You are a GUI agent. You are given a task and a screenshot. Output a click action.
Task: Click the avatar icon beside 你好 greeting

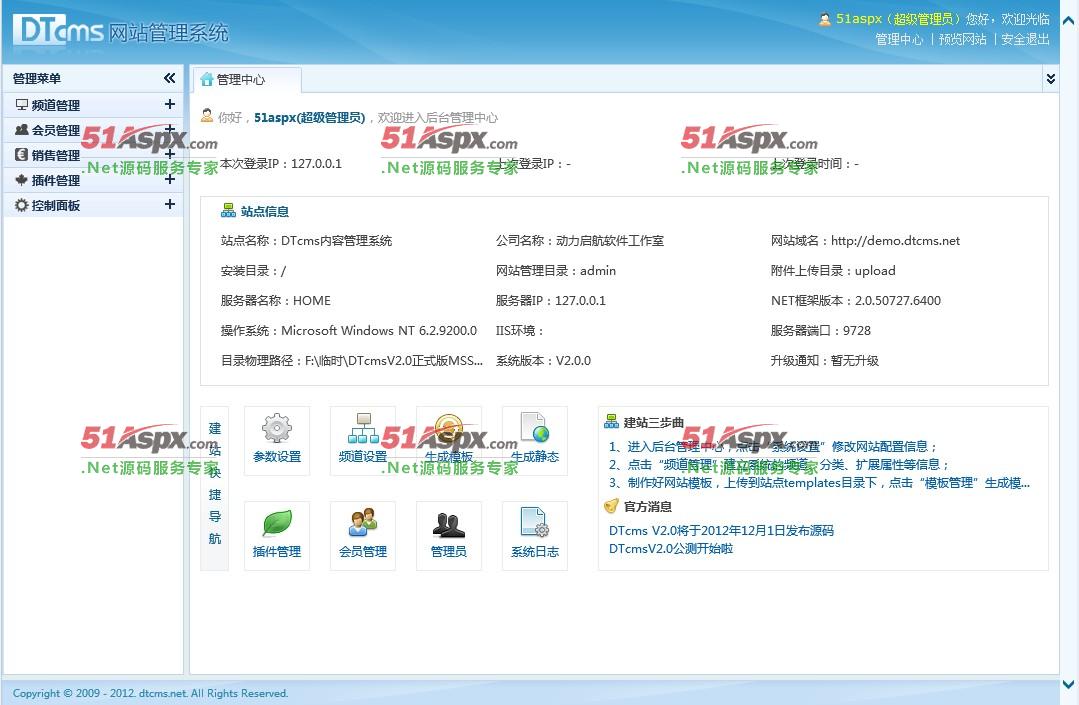[x=206, y=116]
